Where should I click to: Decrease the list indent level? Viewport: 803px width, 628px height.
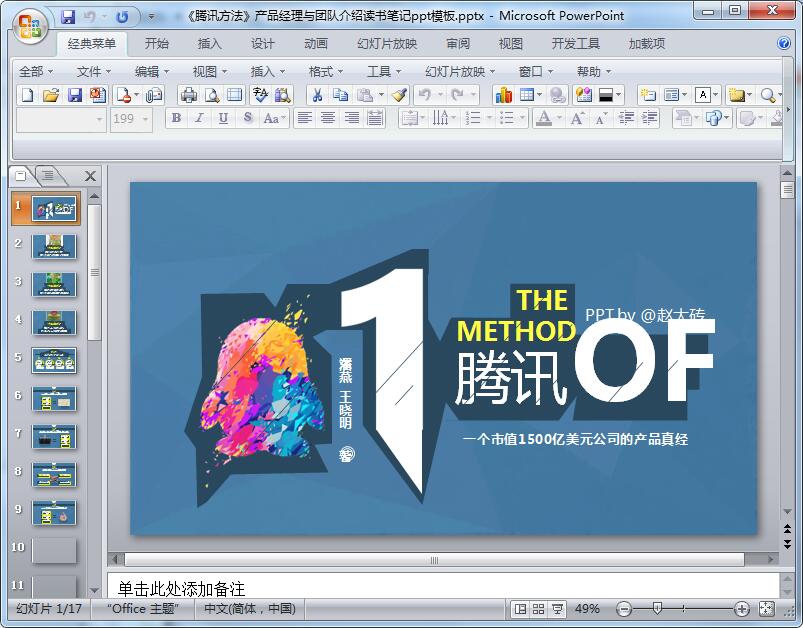click(x=626, y=119)
